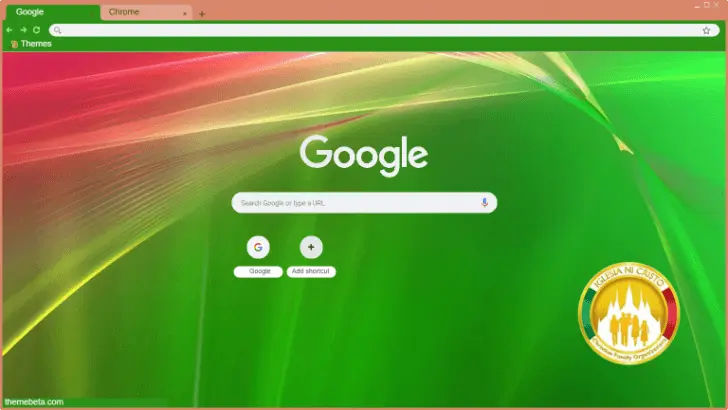The image size is (728, 410).
Task: Start voice search with the microphone icon
Action: coord(485,203)
